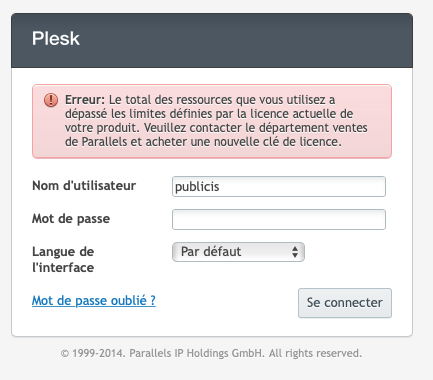Click the "Mot de passe" field label
Viewport: 433px width, 380px height.
tap(71, 219)
